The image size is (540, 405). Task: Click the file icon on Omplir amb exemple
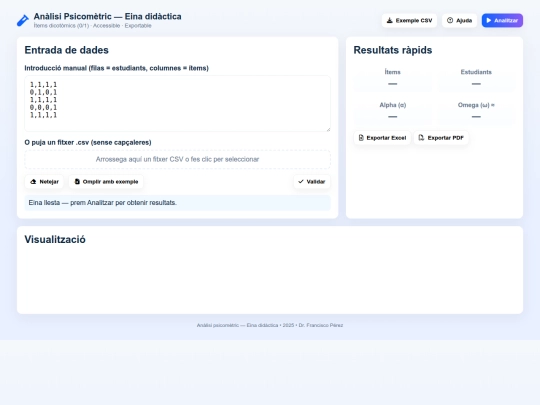77,181
